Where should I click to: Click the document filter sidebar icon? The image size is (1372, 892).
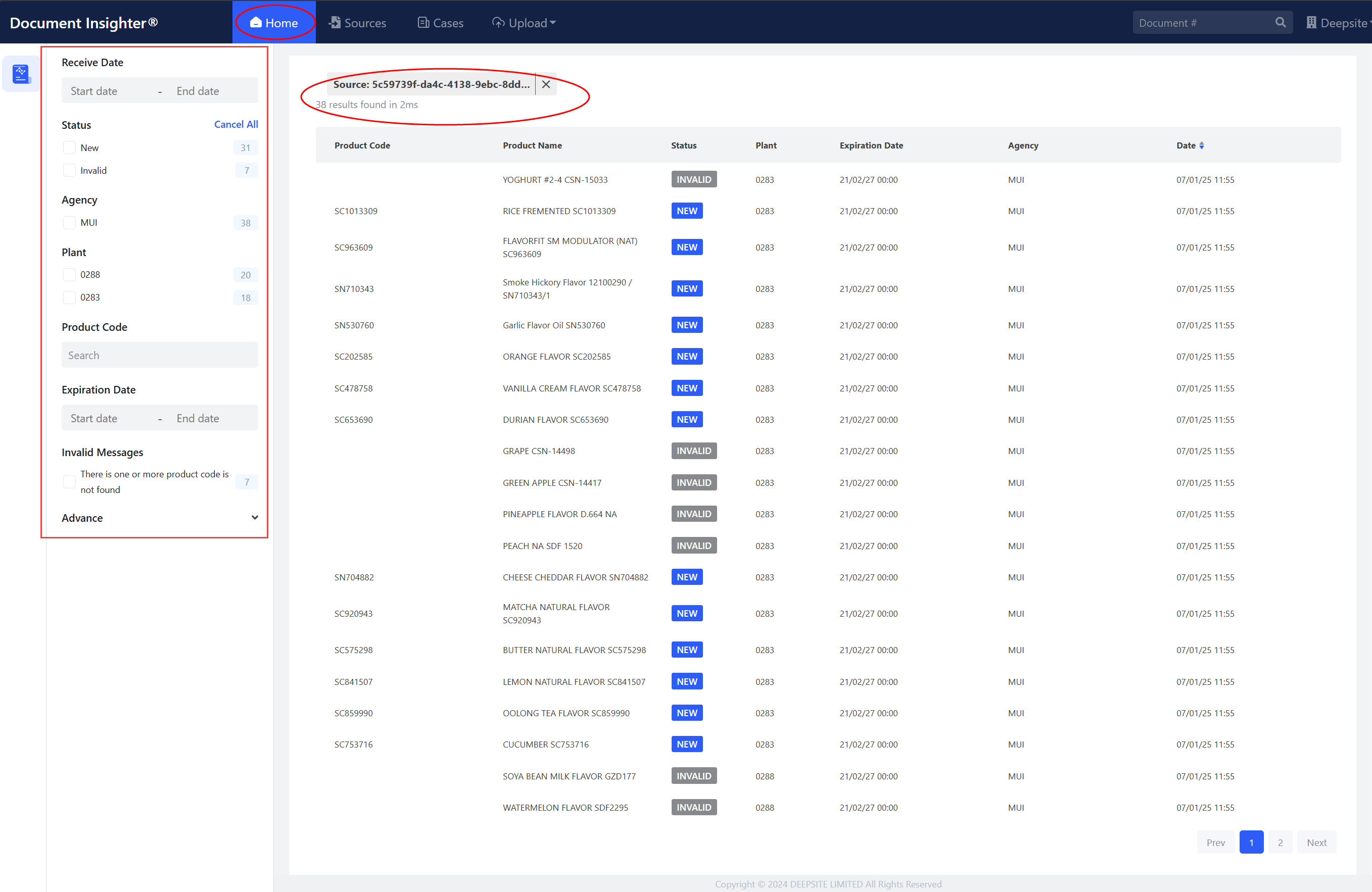click(21, 74)
